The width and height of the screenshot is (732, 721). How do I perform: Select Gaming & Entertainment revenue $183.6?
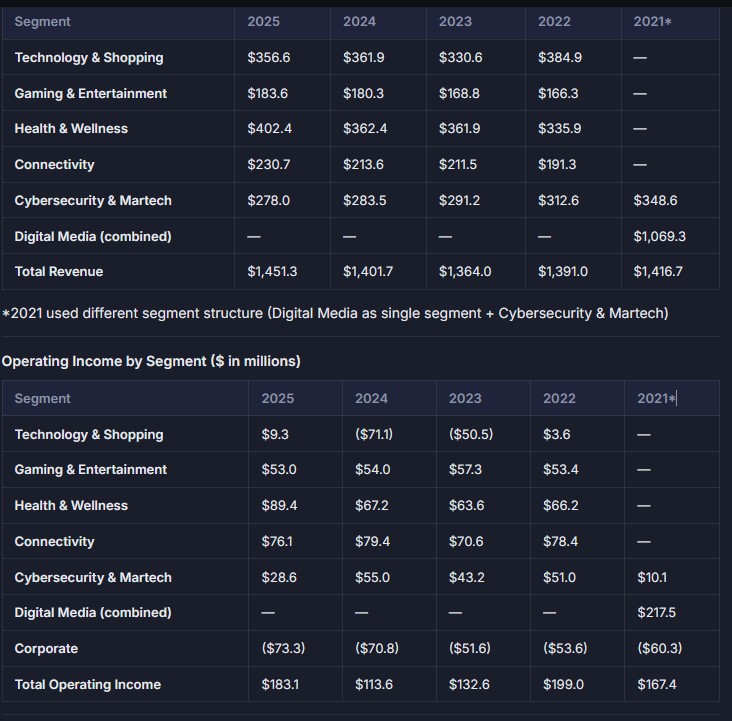[x=267, y=93]
